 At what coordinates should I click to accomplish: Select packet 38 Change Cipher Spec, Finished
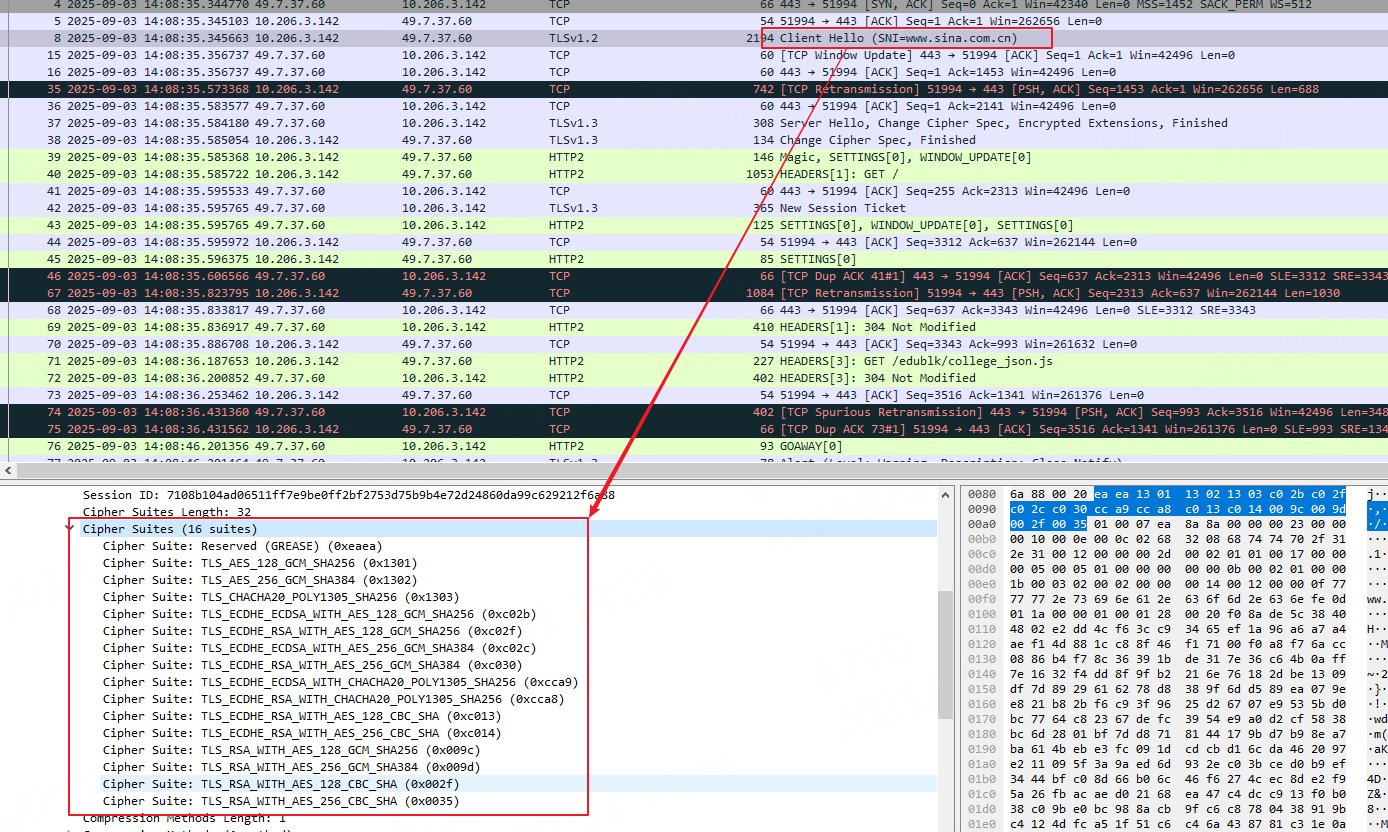694,140
